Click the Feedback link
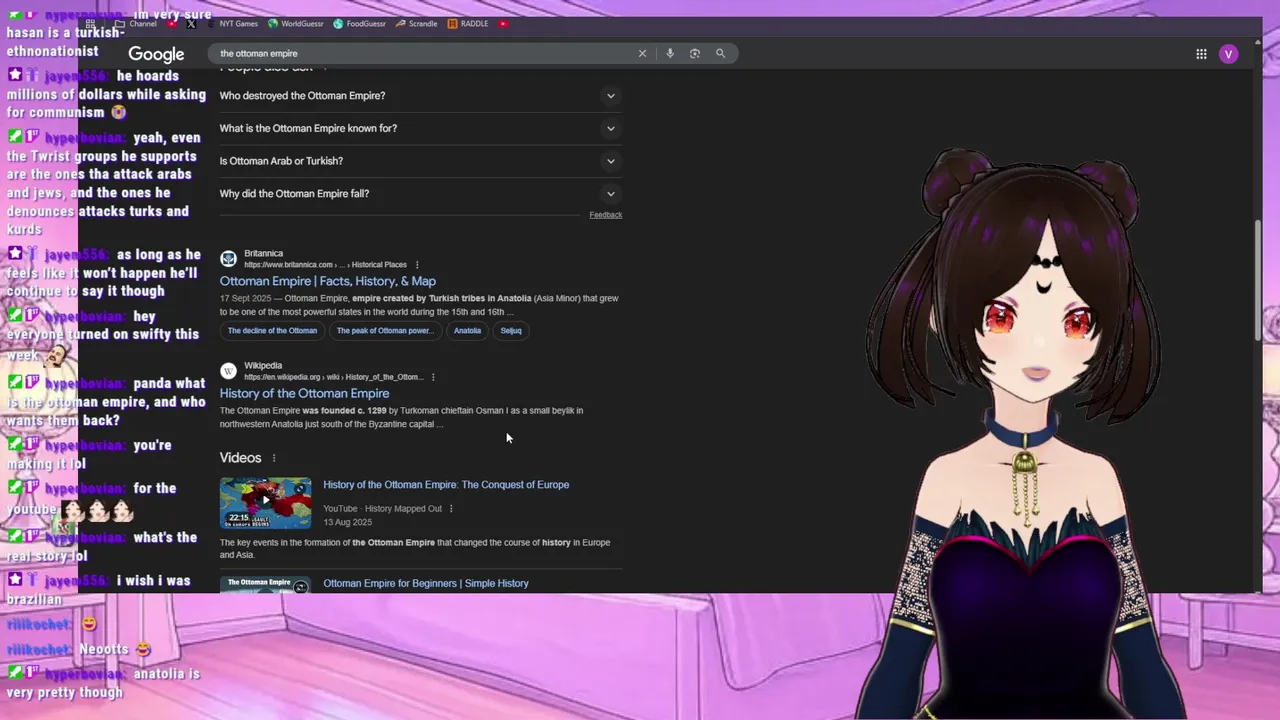Image resolution: width=1280 pixels, height=720 pixels. (605, 215)
